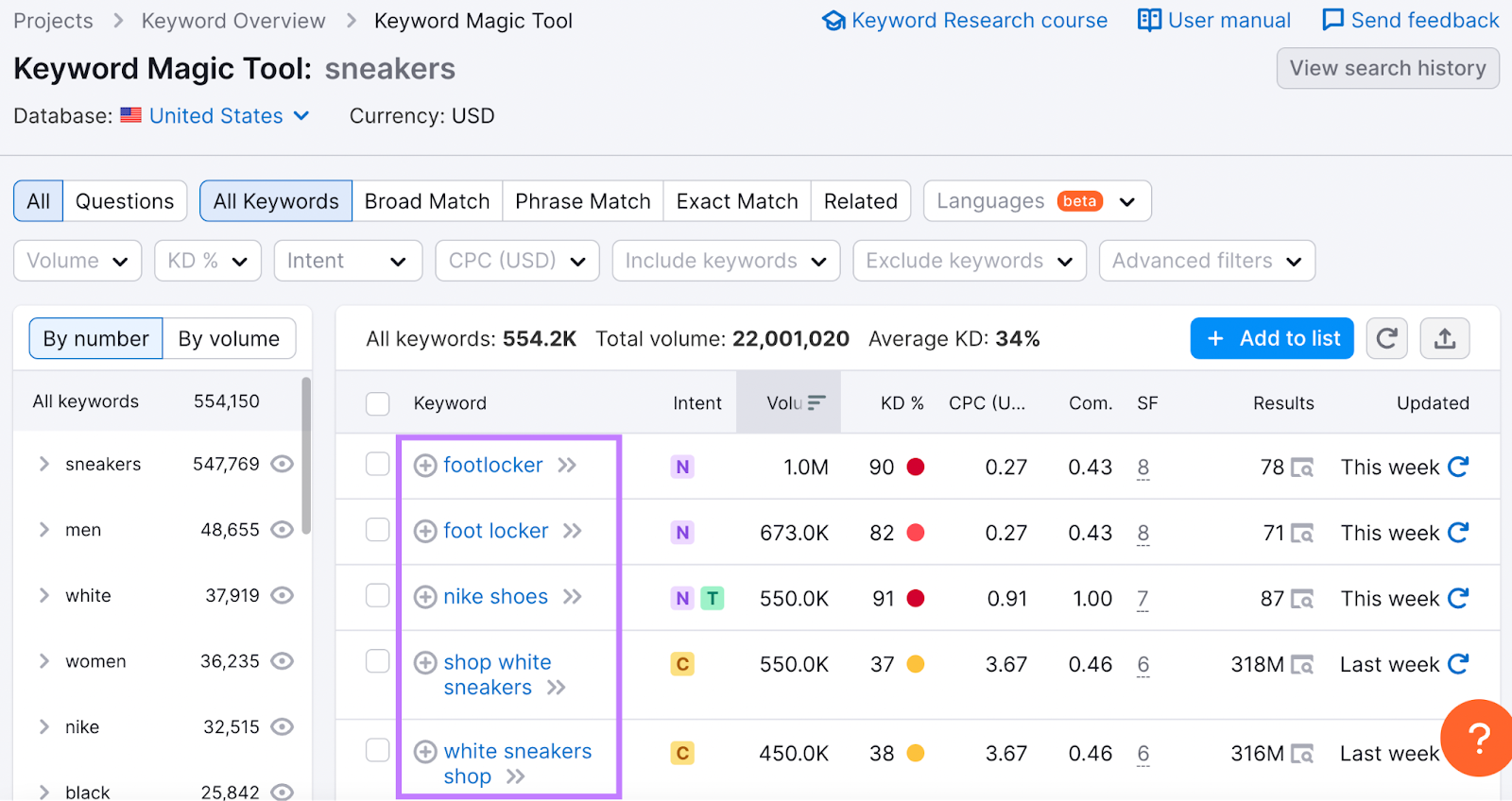Tick the select-all keywords checkbox

378,403
